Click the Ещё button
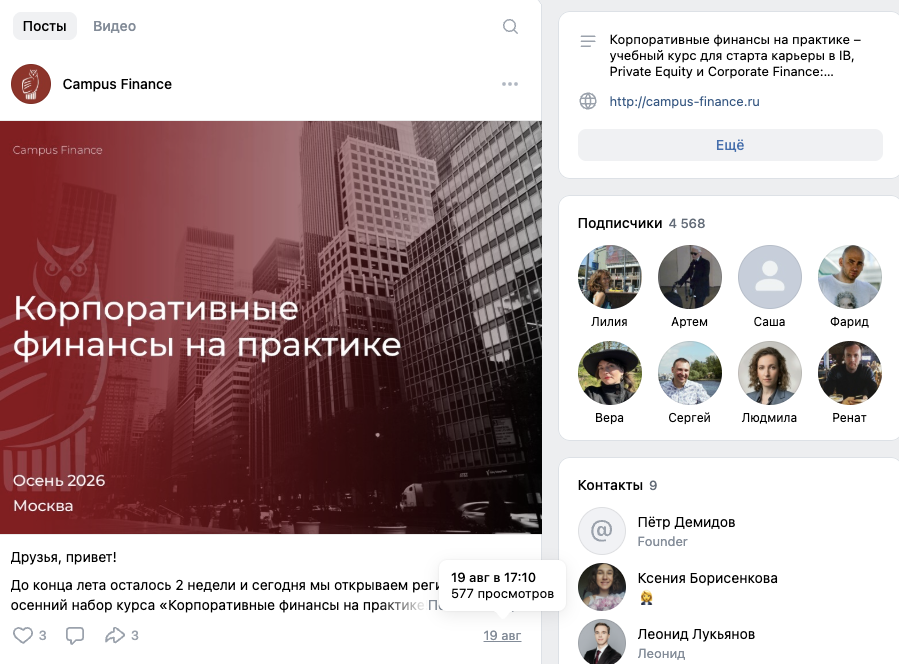The width and height of the screenshot is (899, 664). [730, 145]
